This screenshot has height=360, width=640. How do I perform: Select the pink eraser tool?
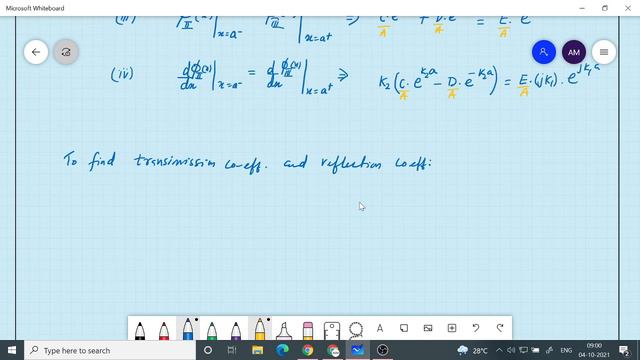click(308, 330)
